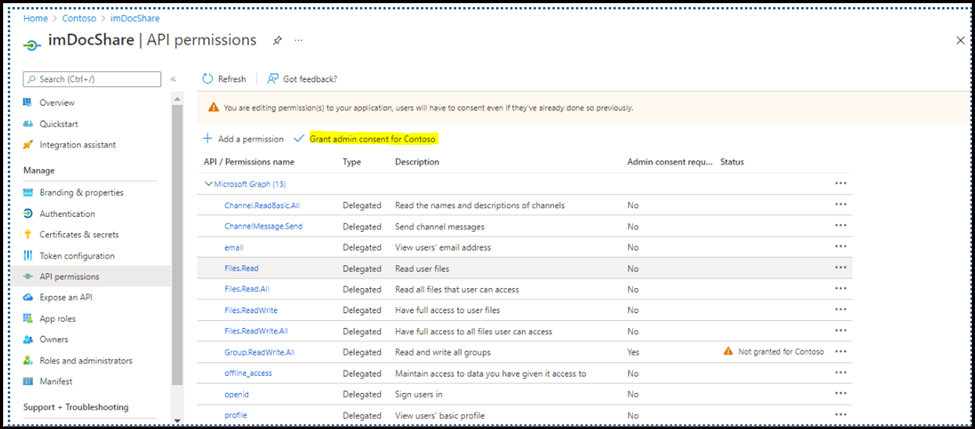Click the Authentication icon

(27, 214)
